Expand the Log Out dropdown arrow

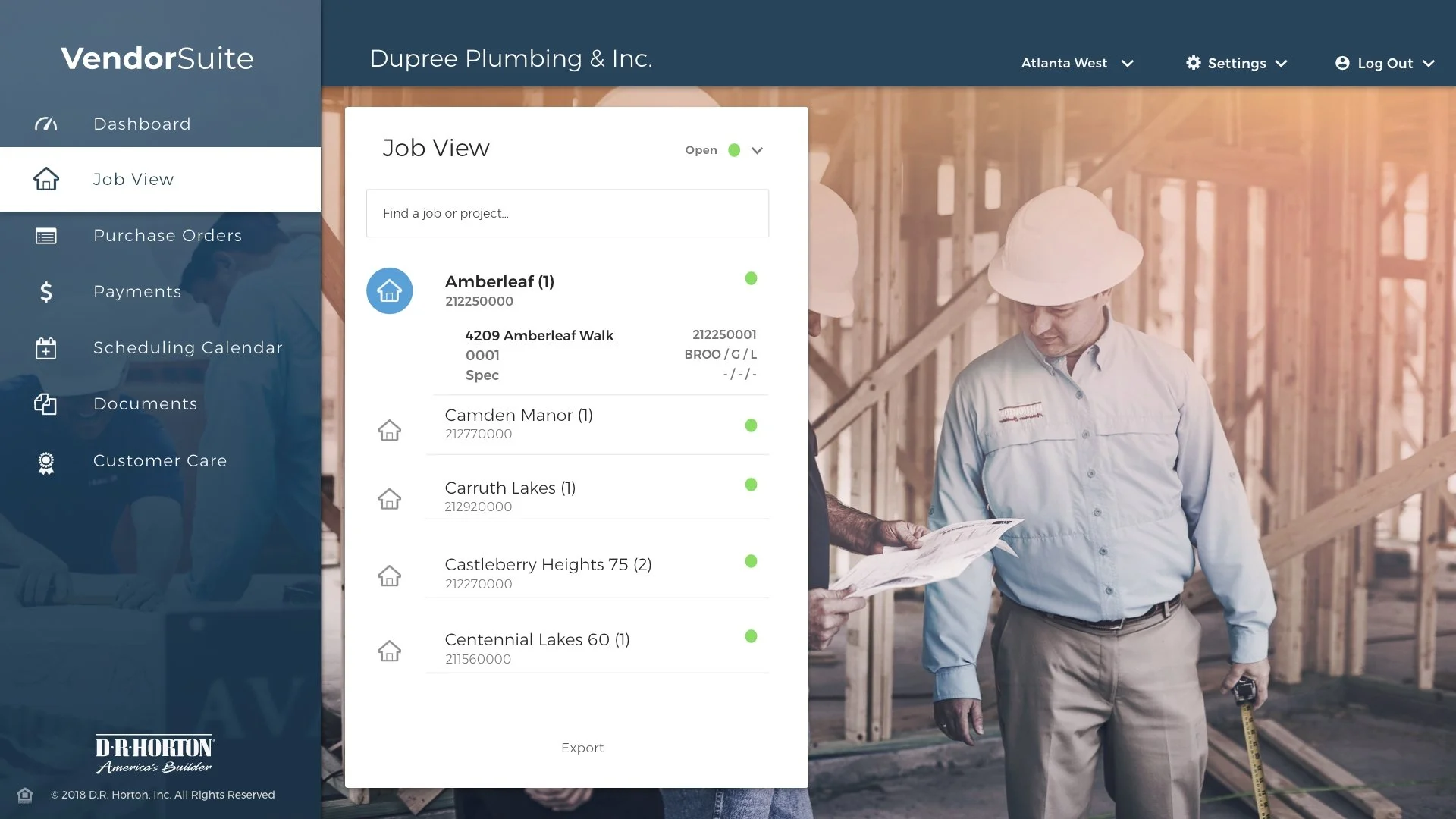tap(1428, 64)
